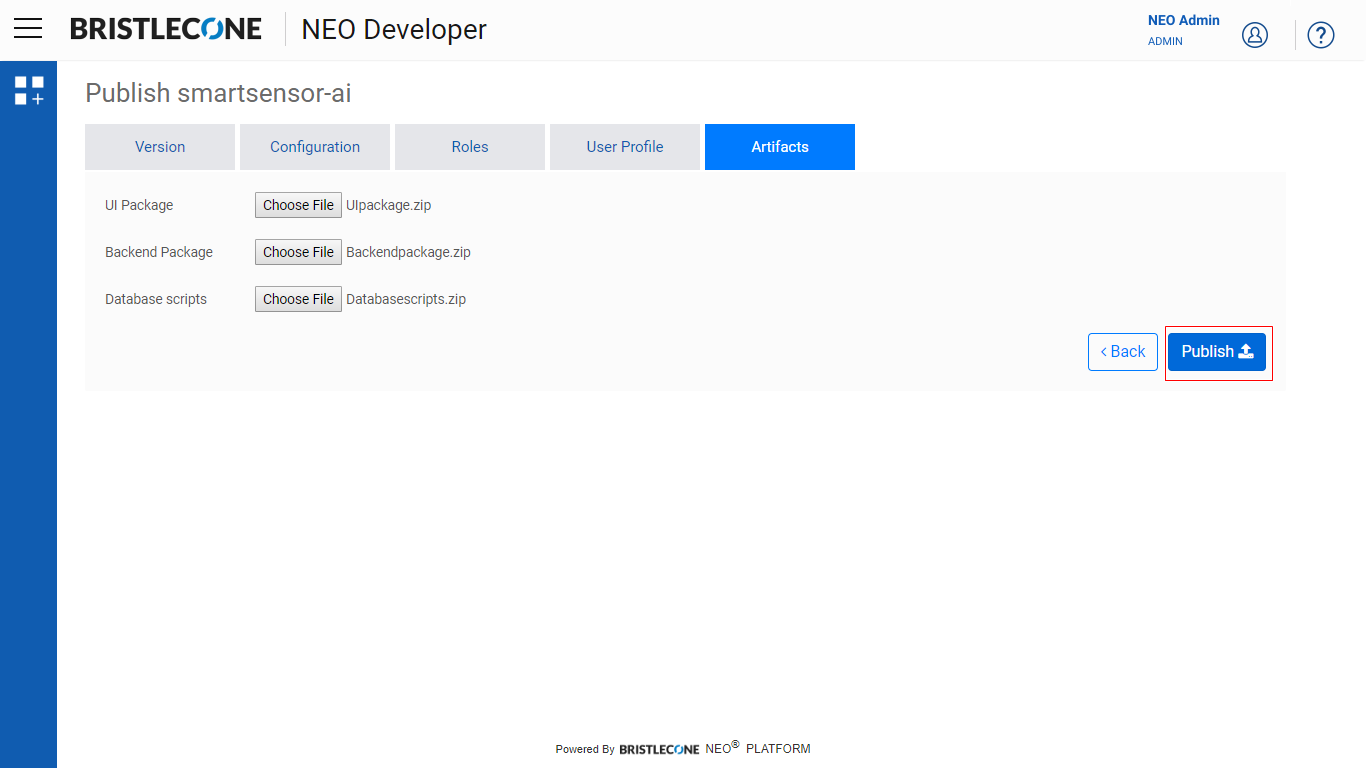Screen dimensions: 1366x768
Task: Switch to the Configuration tab
Action: click(x=315, y=147)
